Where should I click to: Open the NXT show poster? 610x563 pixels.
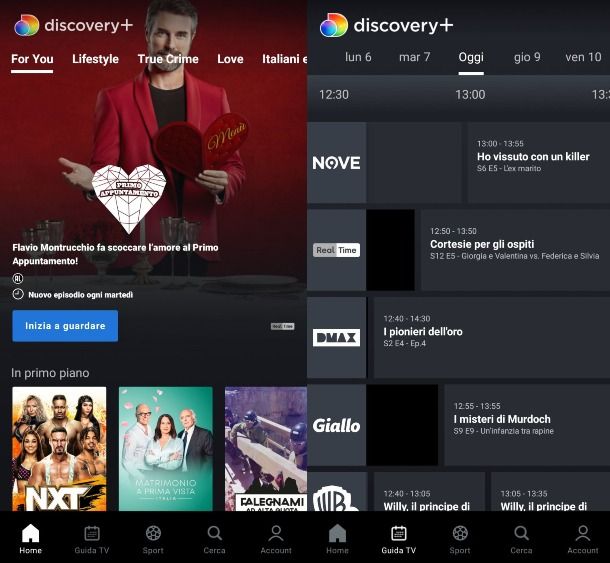pyautogui.click(x=59, y=449)
